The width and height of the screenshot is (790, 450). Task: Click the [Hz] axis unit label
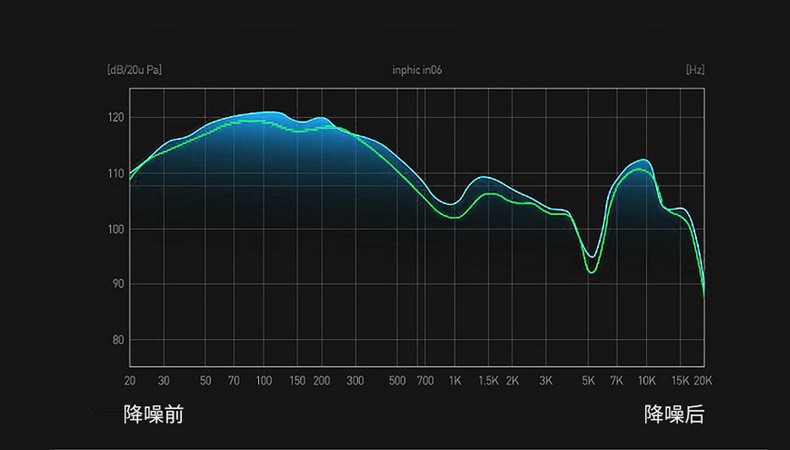pos(695,70)
